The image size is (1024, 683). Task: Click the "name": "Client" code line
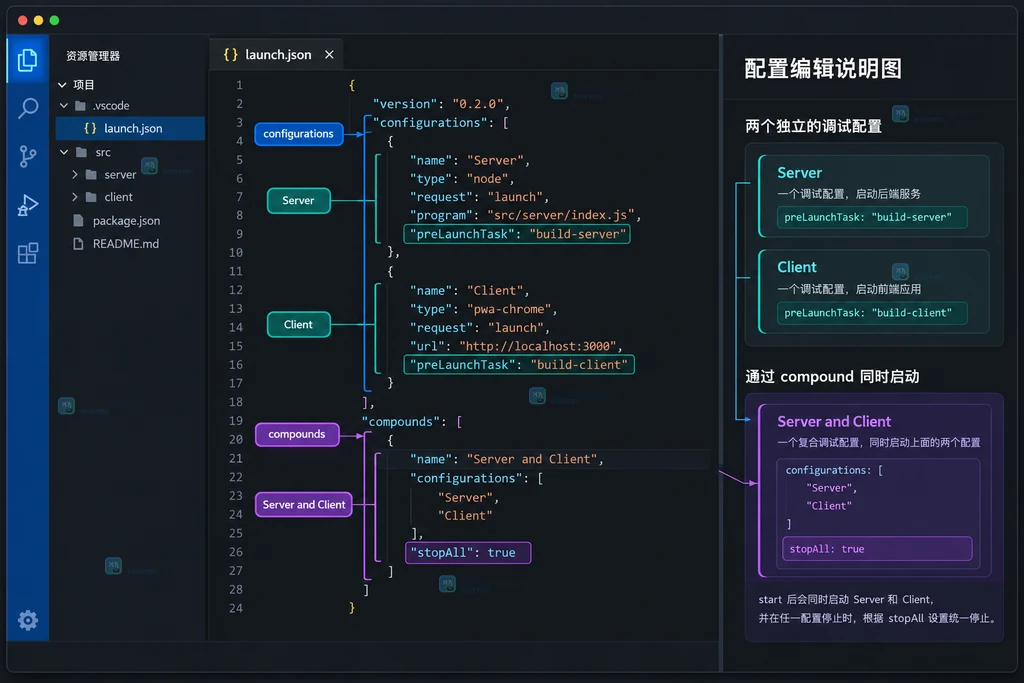[x=470, y=291]
